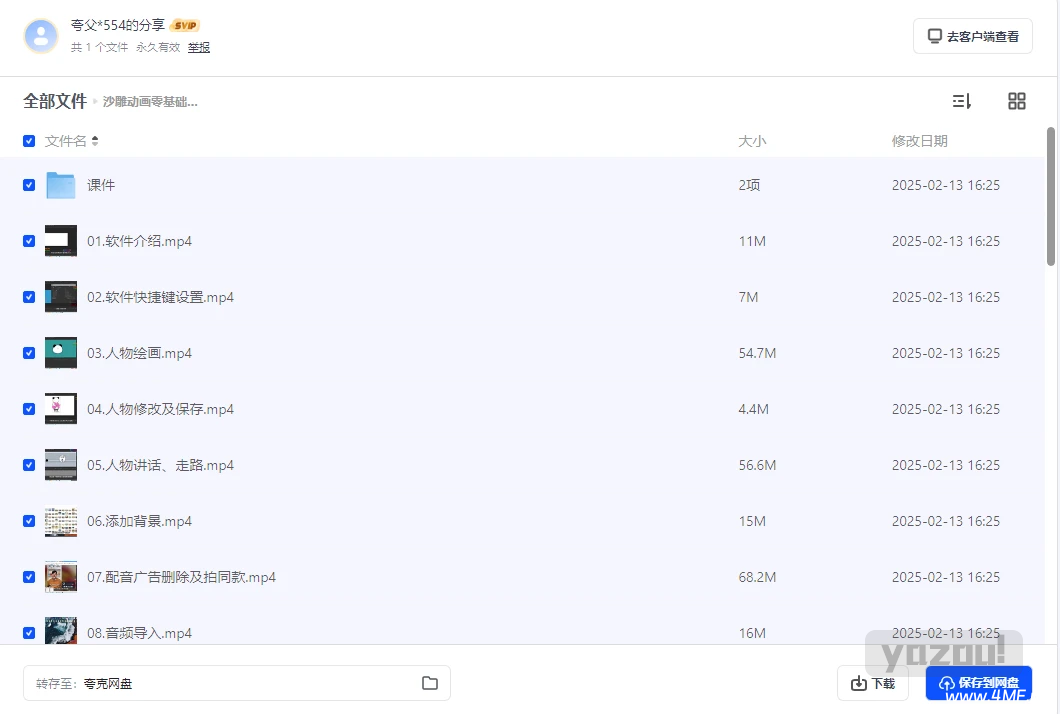The width and height of the screenshot is (1060, 714).
Task: Click the folder icon in 转存至 field
Action: [430, 683]
